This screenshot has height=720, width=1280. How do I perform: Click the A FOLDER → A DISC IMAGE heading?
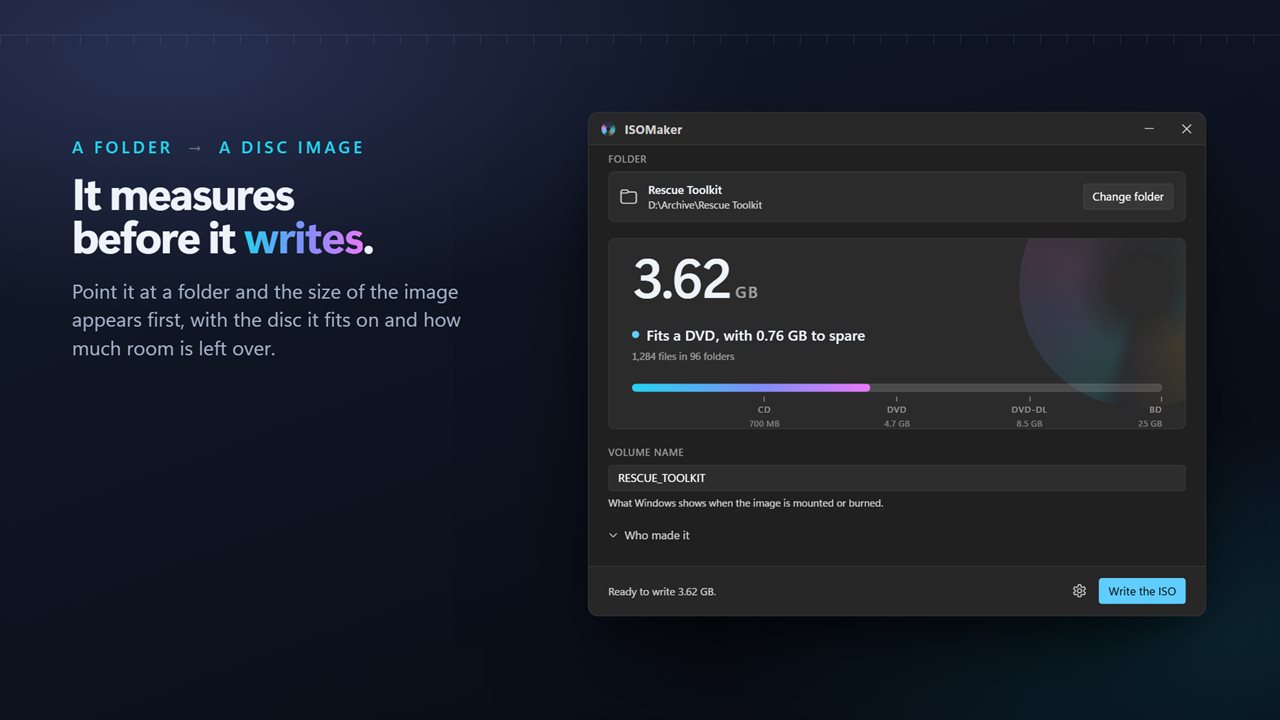coord(218,148)
